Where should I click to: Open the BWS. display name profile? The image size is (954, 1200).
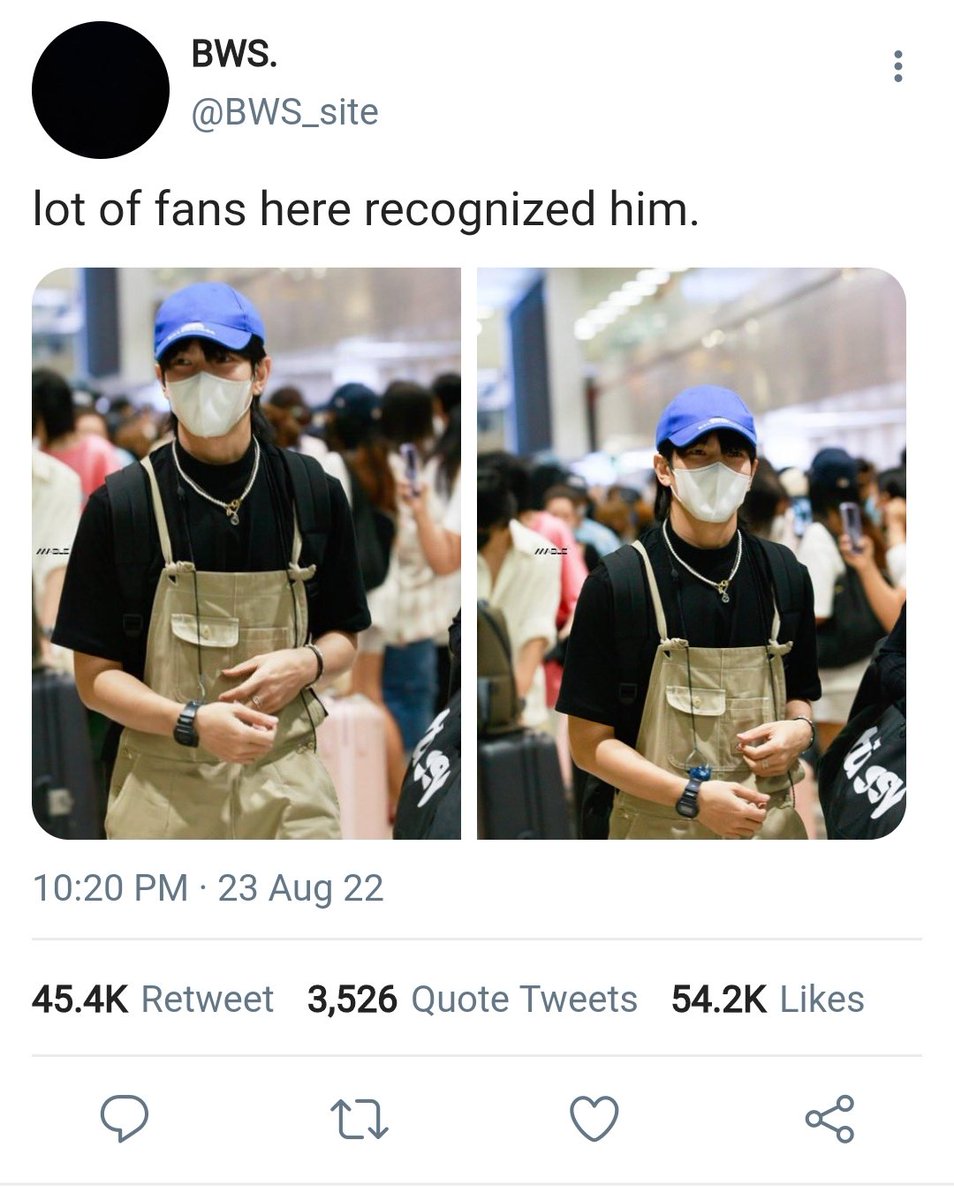pyautogui.click(x=235, y=57)
